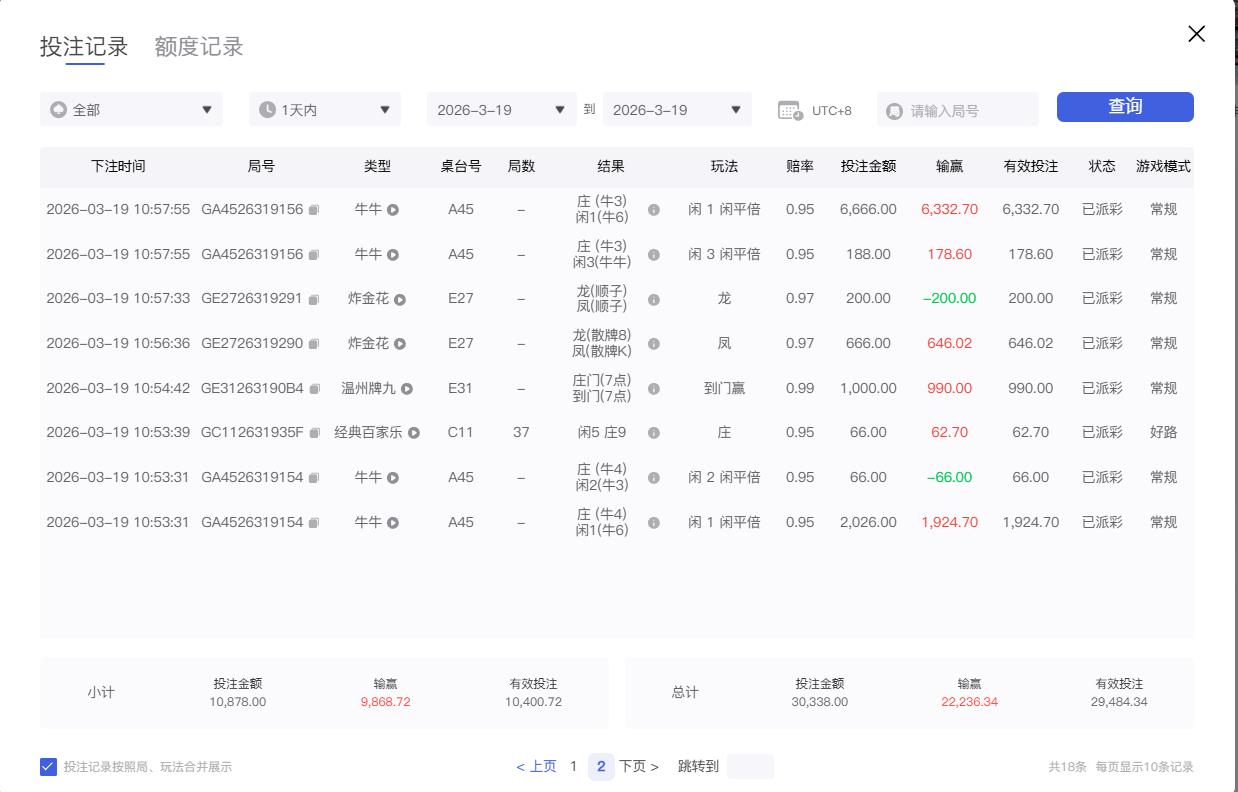Go to the previous page via 上页
Screen dimensions: 1238x792
[x=539, y=766]
